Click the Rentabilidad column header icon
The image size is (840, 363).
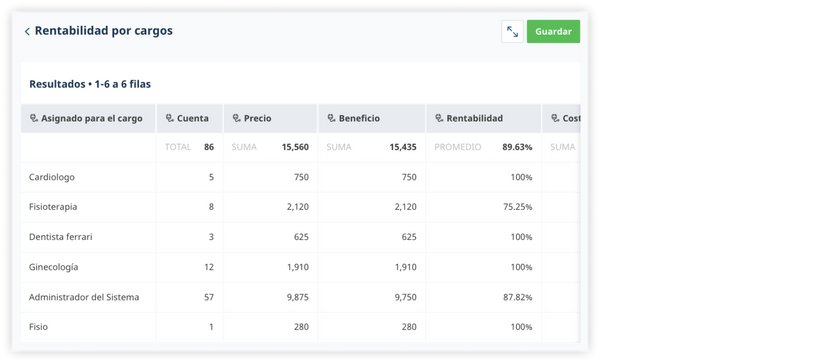click(x=439, y=118)
